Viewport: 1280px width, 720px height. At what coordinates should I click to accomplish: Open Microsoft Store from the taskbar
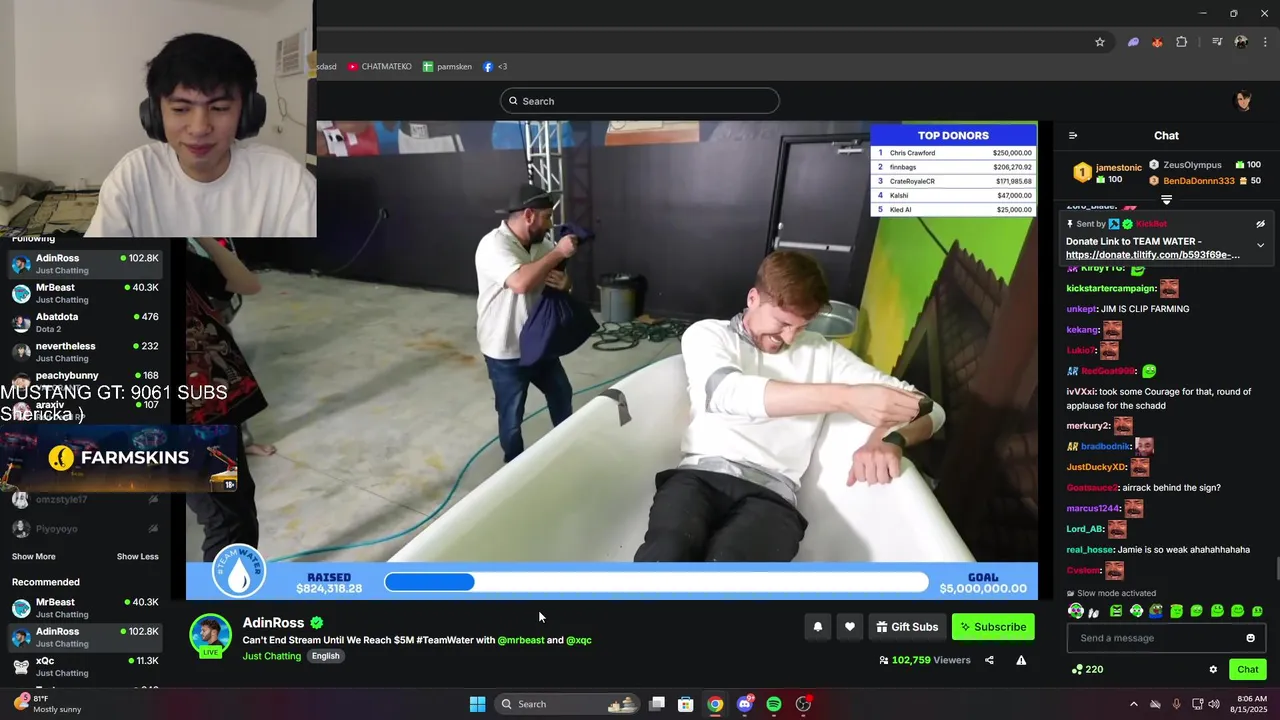pos(686,704)
